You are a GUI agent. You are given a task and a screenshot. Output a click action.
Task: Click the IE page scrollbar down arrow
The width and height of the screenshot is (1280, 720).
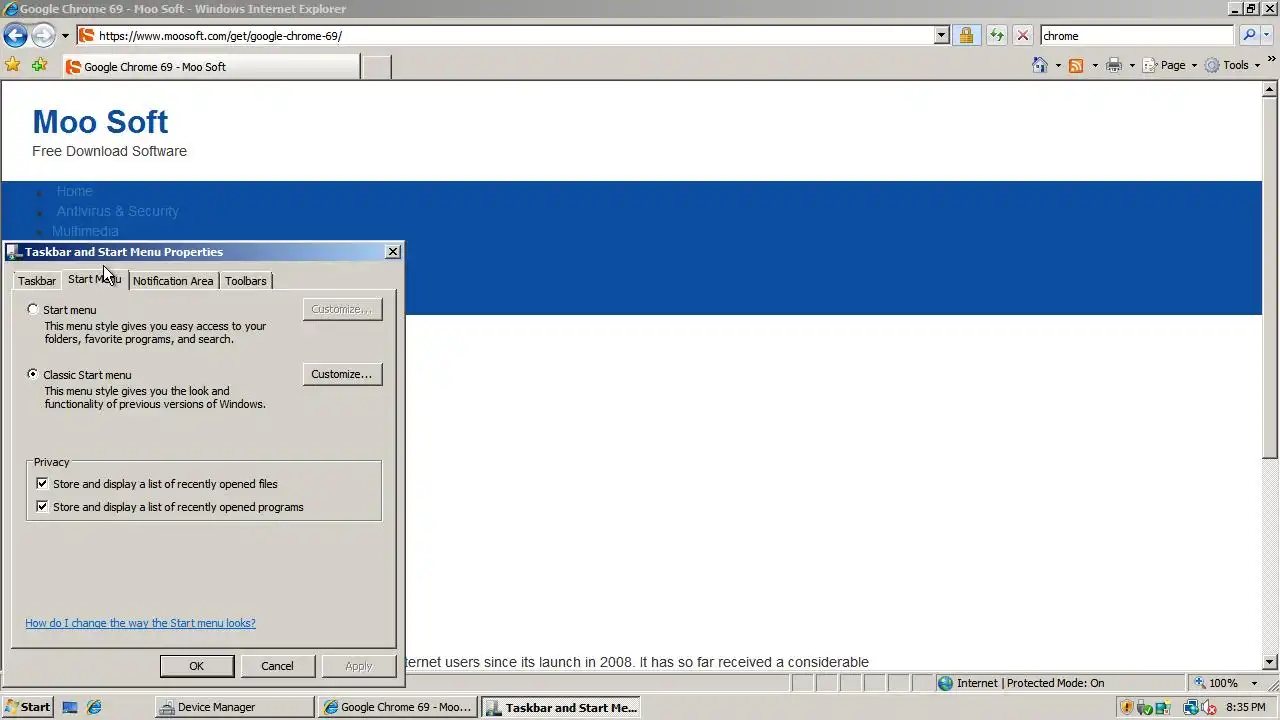[x=1270, y=662]
